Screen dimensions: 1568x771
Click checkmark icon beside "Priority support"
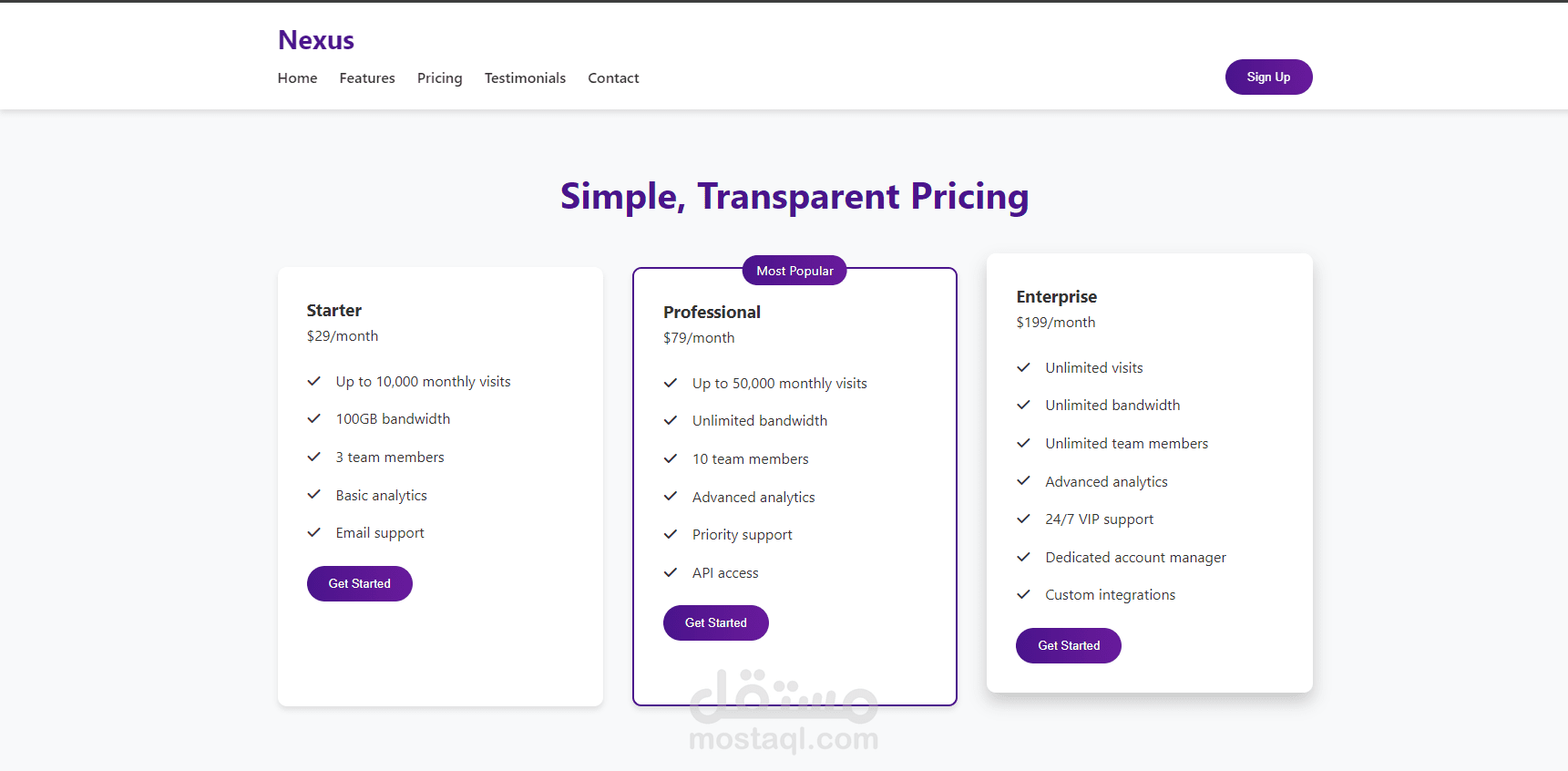671,534
